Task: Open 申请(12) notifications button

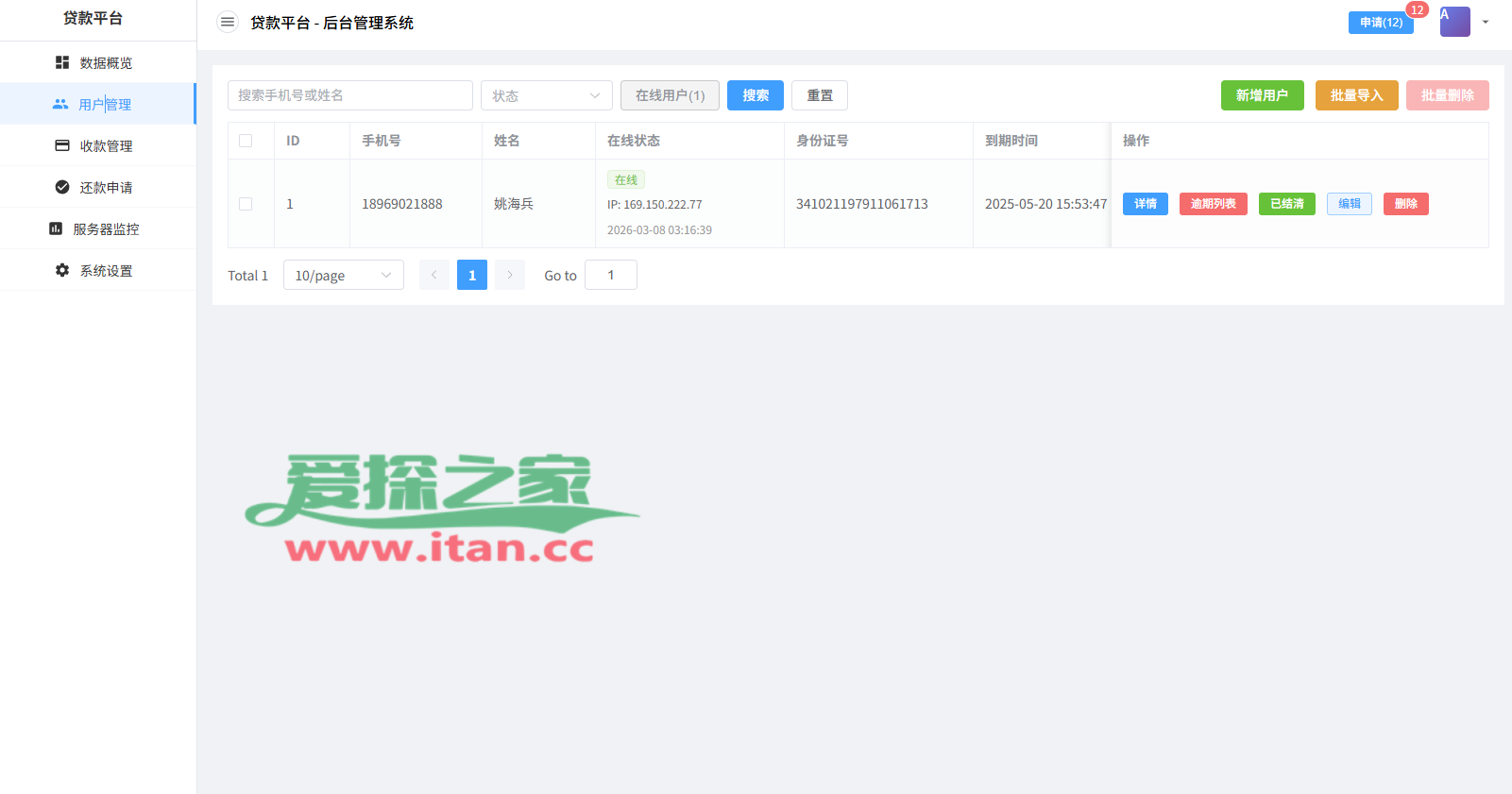Action: 1380,23
